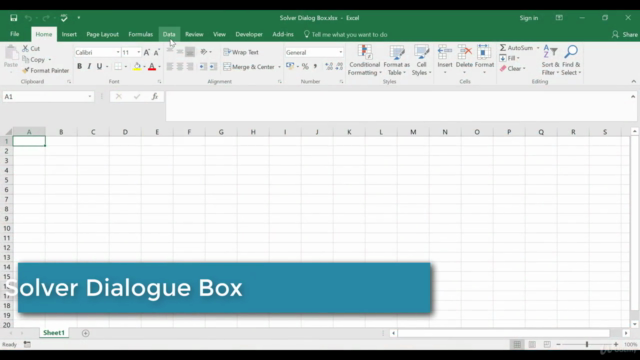Click the Fill button in Editing group
Screen dimensions: 640x360
pyautogui.click(x=507, y=58)
